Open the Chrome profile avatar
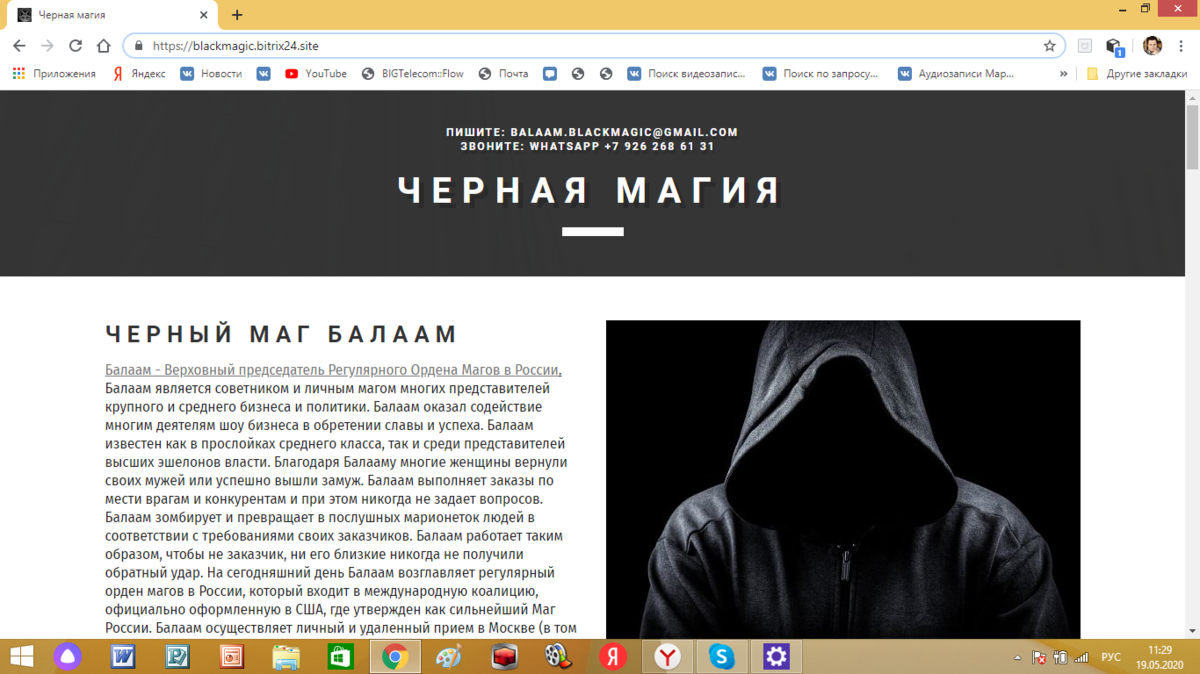 (1152, 46)
